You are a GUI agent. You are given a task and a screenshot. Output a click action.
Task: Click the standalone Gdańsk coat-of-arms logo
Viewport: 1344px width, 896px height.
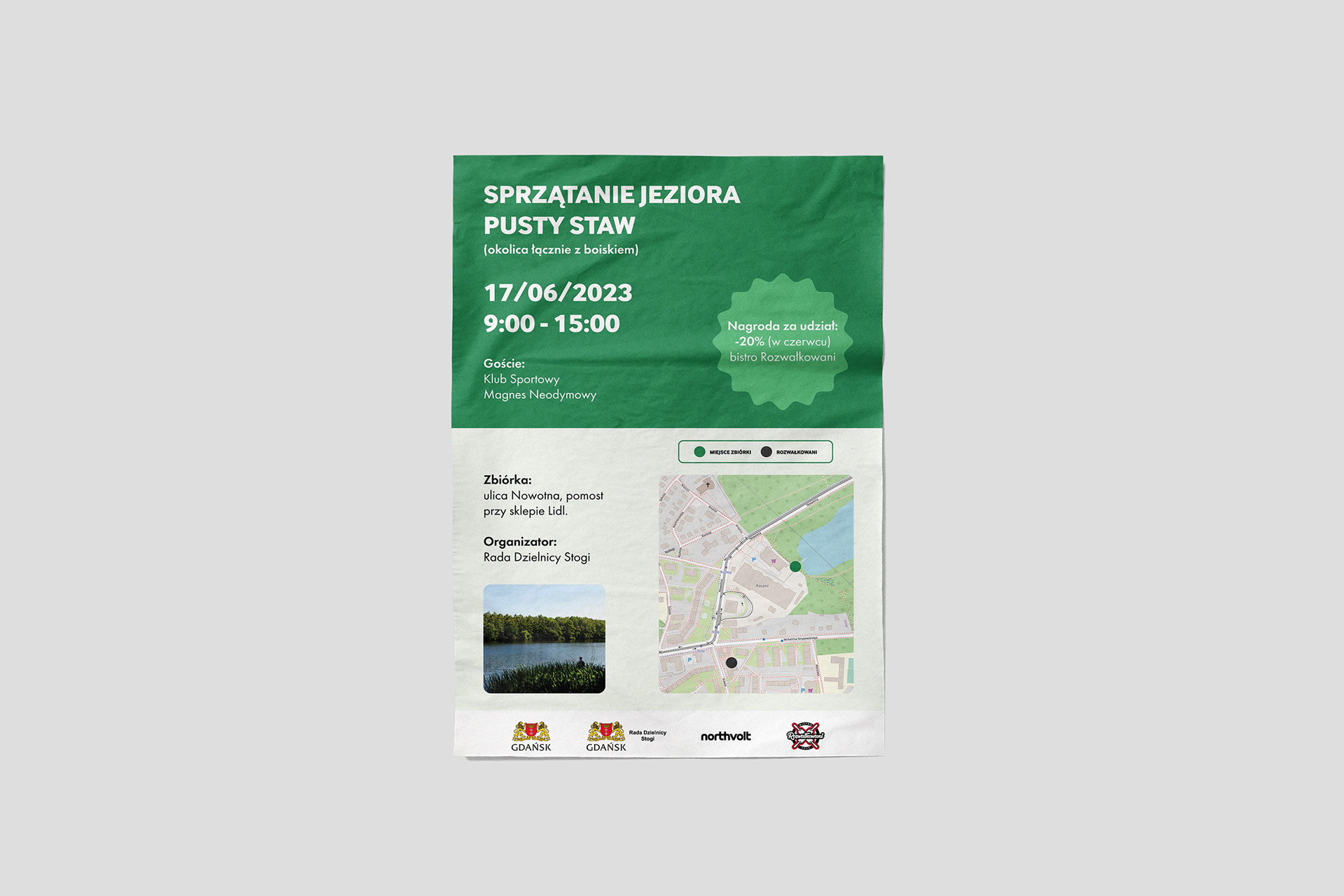coord(531,736)
